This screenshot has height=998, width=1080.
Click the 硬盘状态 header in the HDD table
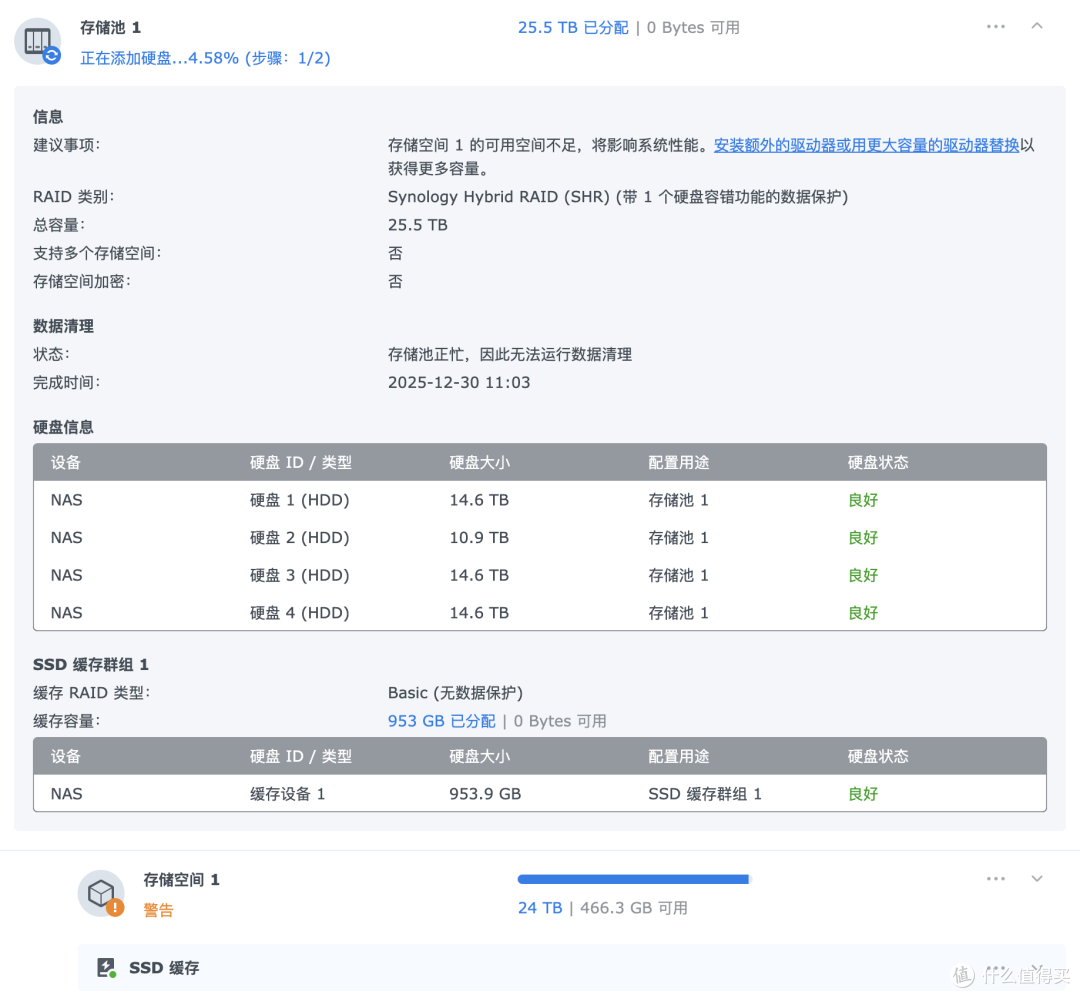pyautogui.click(x=878, y=462)
